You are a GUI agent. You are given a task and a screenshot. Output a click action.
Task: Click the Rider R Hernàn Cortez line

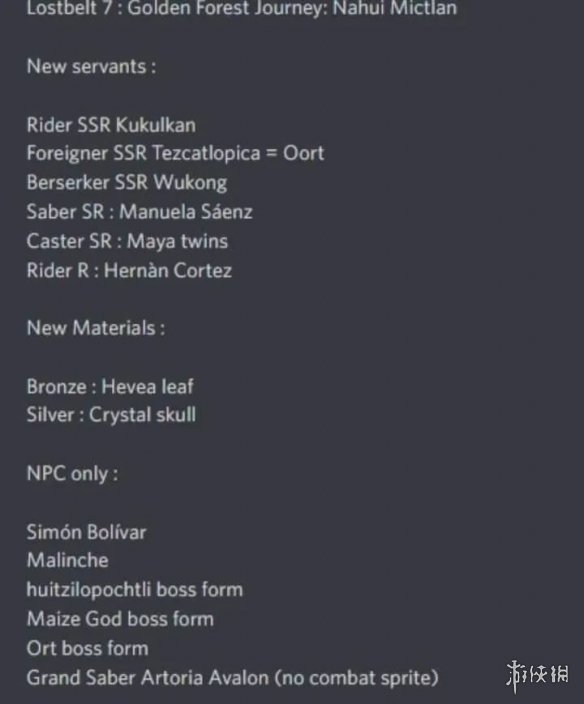point(129,270)
